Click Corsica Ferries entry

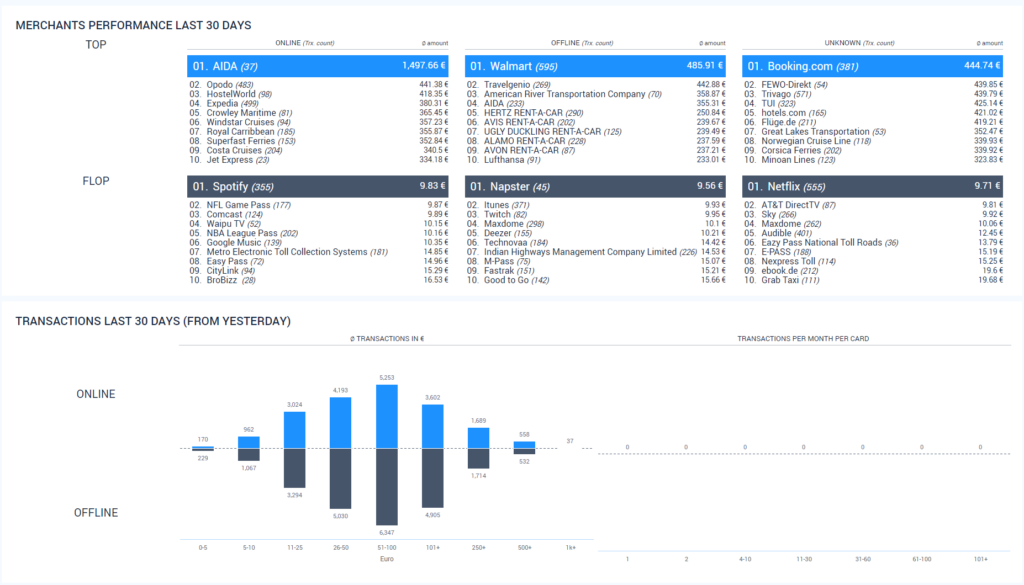click(872, 150)
